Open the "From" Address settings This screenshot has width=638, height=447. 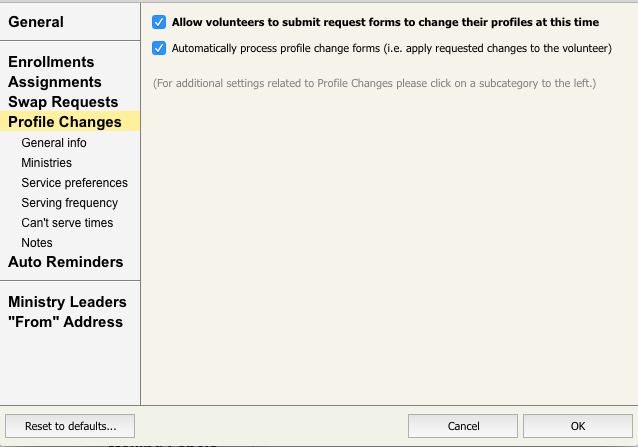pyautogui.click(x=65, y=322)
